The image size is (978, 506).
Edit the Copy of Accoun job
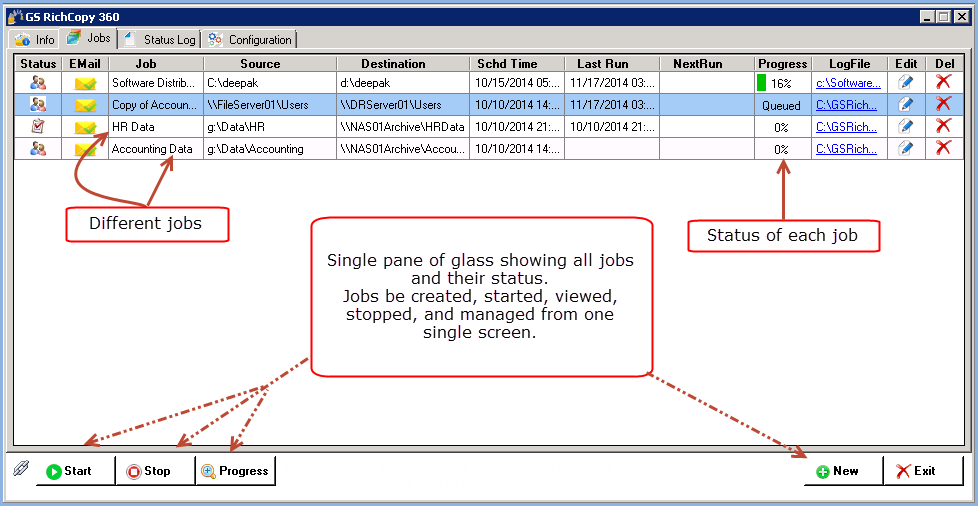pos(905,104)
